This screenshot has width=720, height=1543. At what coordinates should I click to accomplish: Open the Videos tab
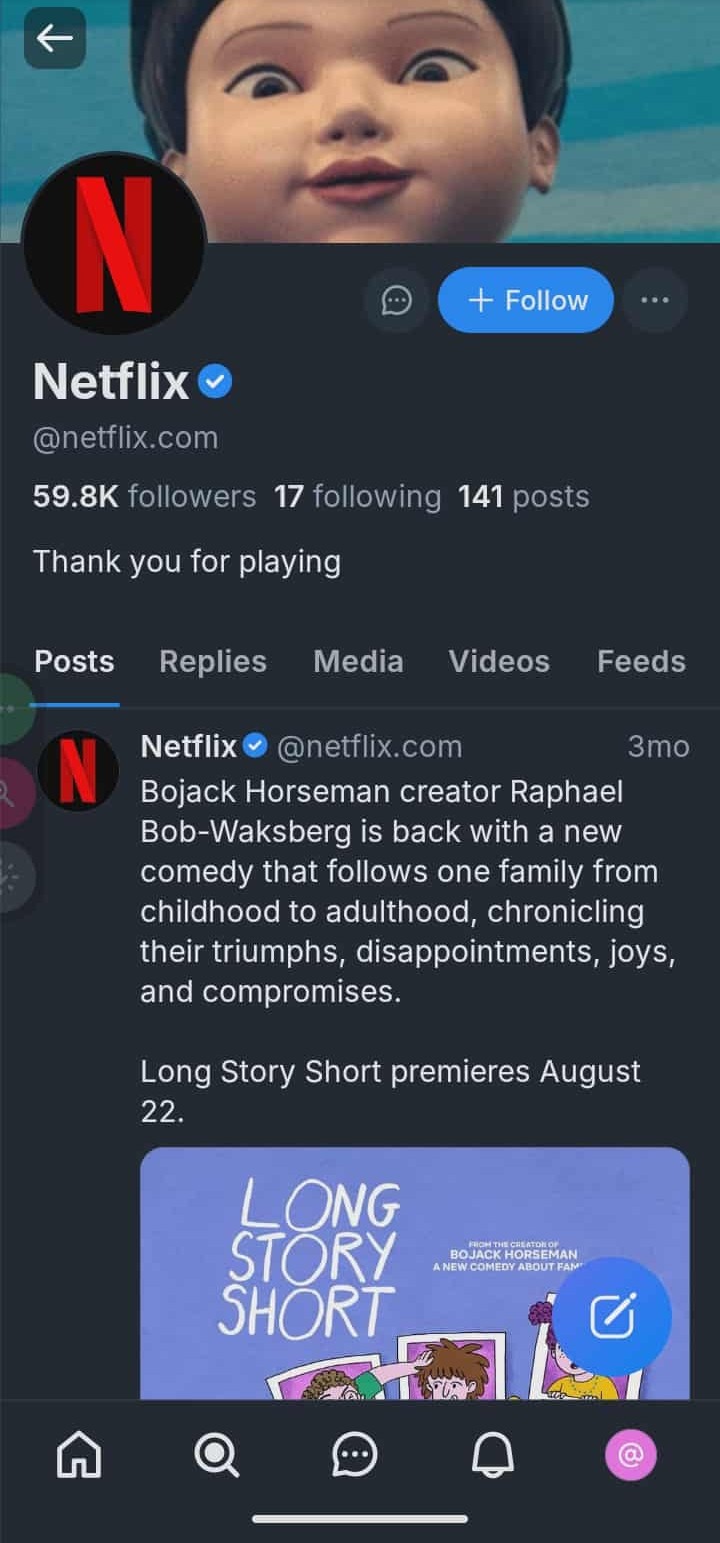coord(499,661)
